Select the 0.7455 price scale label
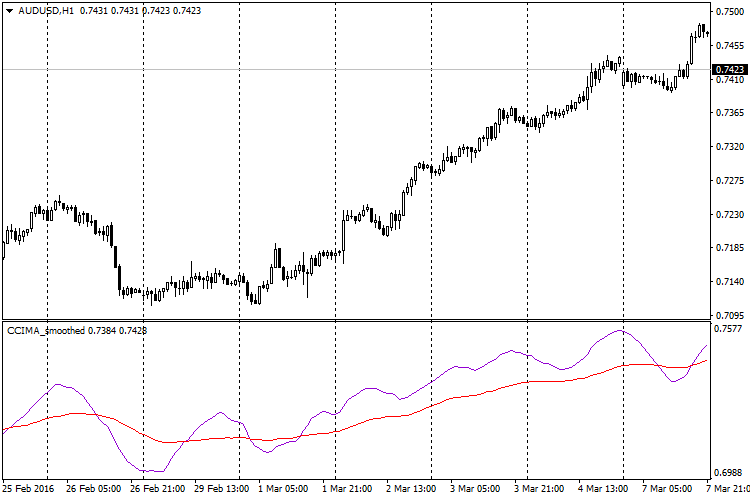 click(x=729, y=45)
